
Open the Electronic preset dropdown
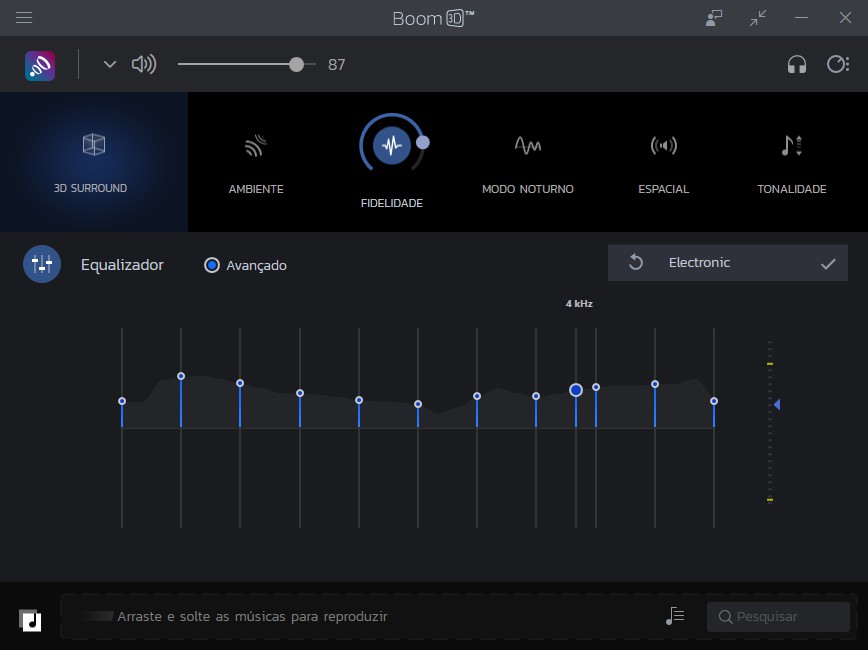[727, 262]
